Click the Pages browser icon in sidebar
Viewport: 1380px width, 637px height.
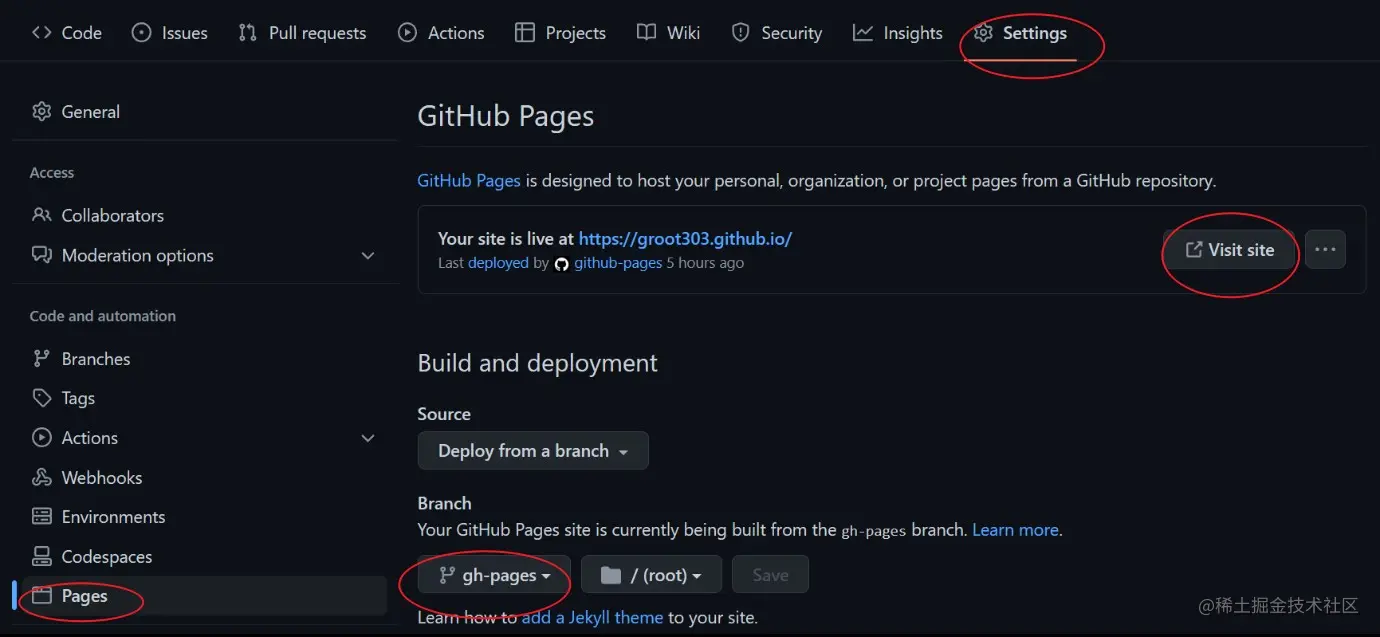click(41, 596)
